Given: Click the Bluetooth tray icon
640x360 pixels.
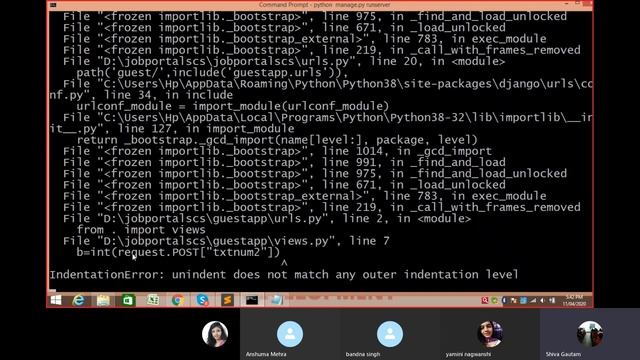Looking at the screenshot, I should tap(504, 300).
